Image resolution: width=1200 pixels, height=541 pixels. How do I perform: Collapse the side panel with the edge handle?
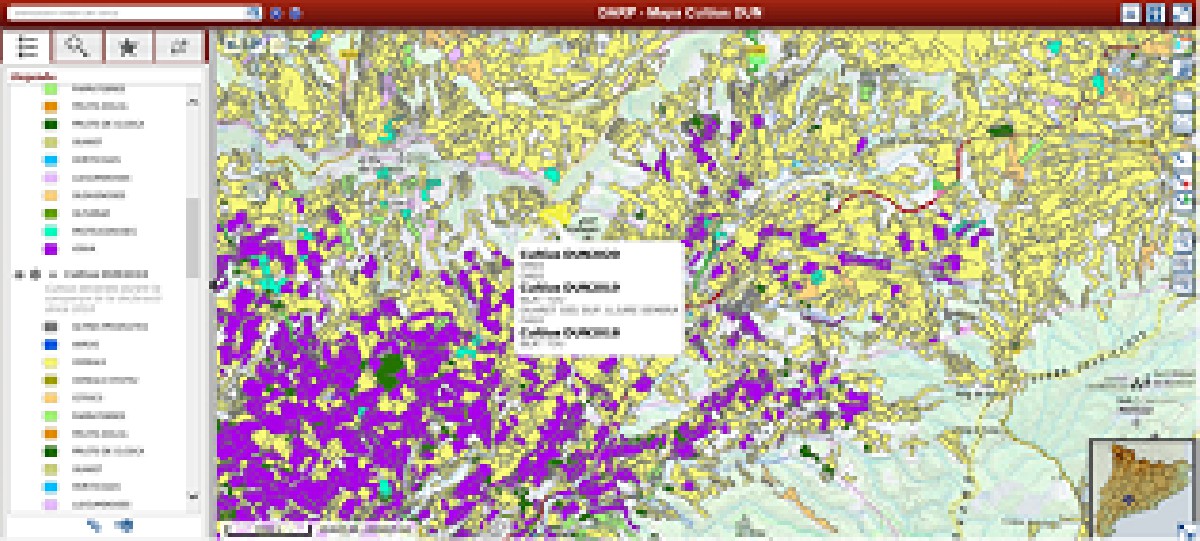[x=212, y=284]
